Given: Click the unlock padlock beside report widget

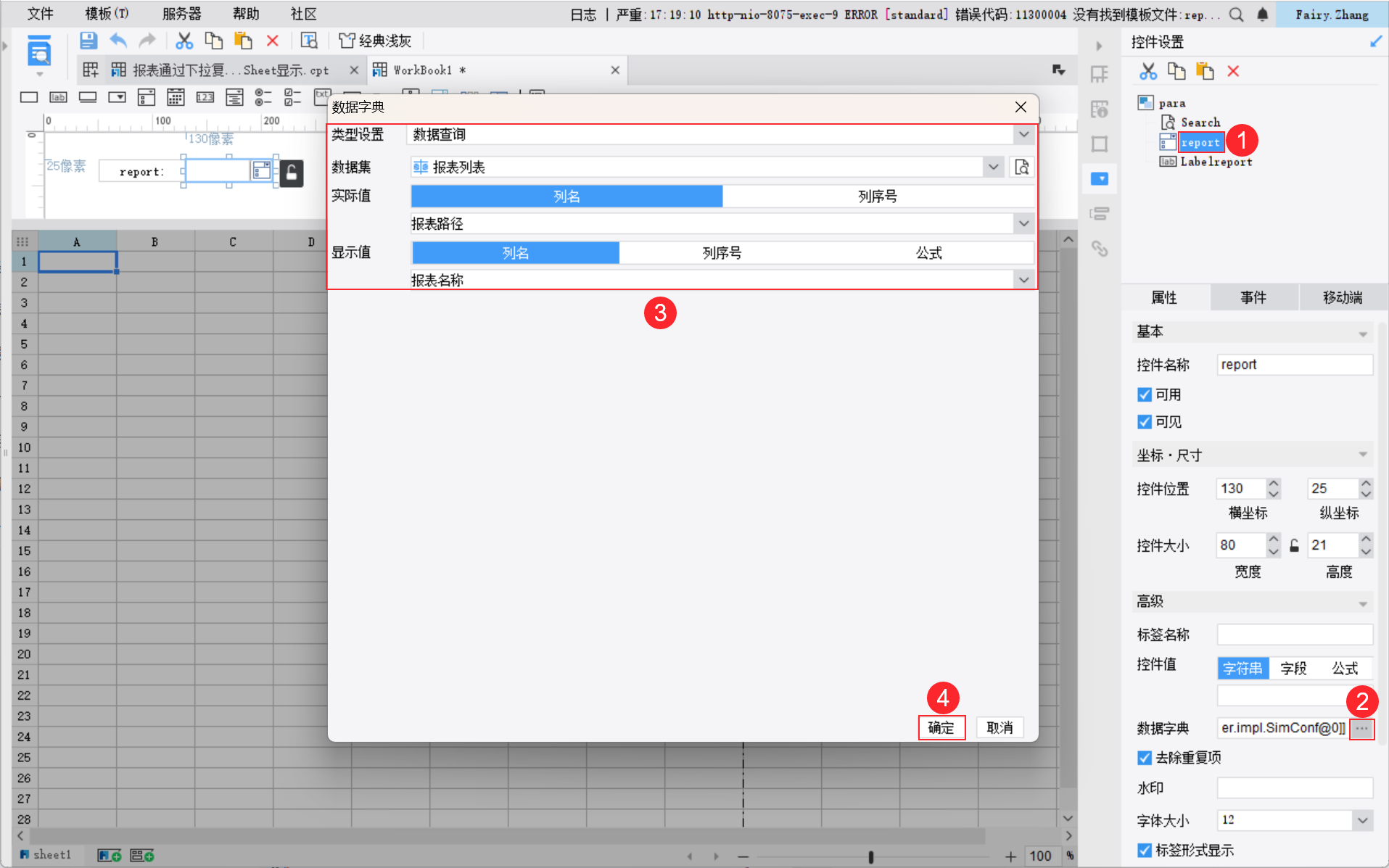Looking at the screenshot, I should (x=292, y=173).
